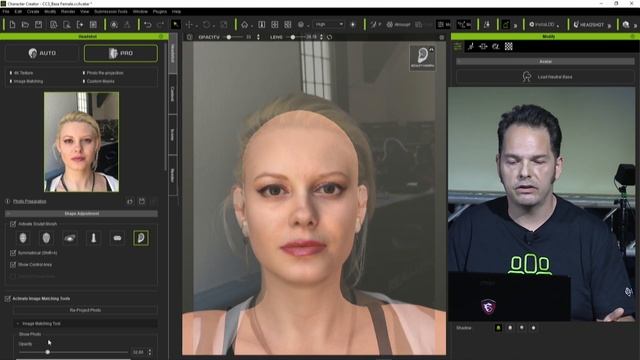Open the Edit menu
The width and height of the screenshot is (640, 360).
click(x=18, y=12)
